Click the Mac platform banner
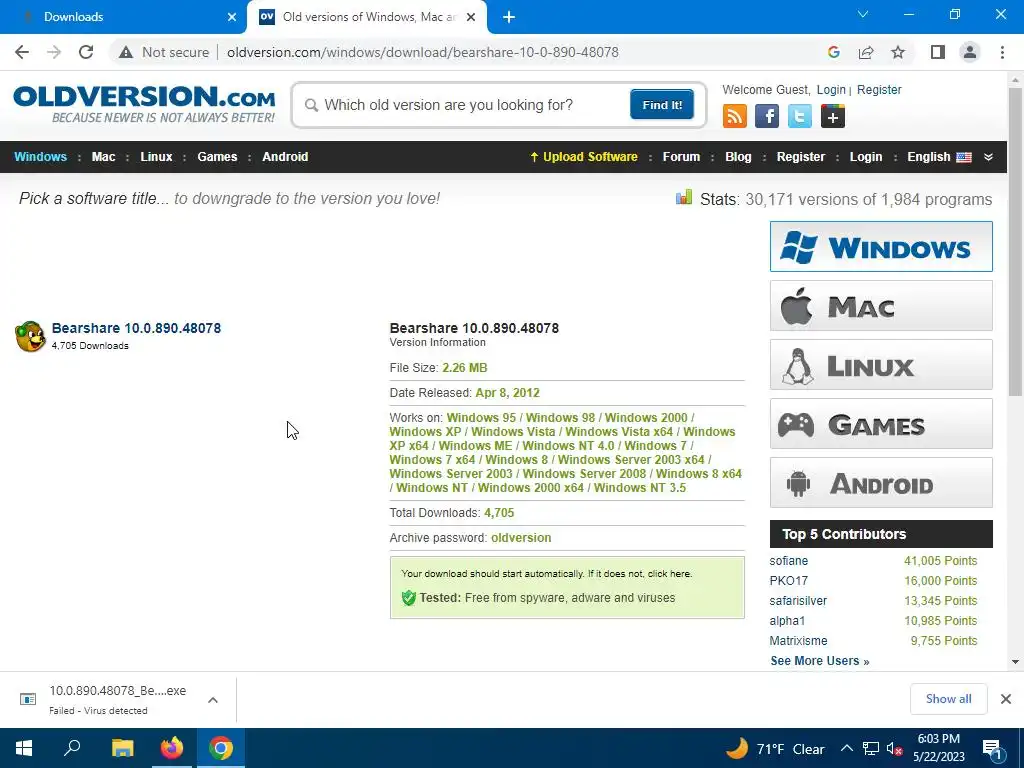Image resolution: width=1024 pixels, height=768 pixels. [x=881, y=306]
